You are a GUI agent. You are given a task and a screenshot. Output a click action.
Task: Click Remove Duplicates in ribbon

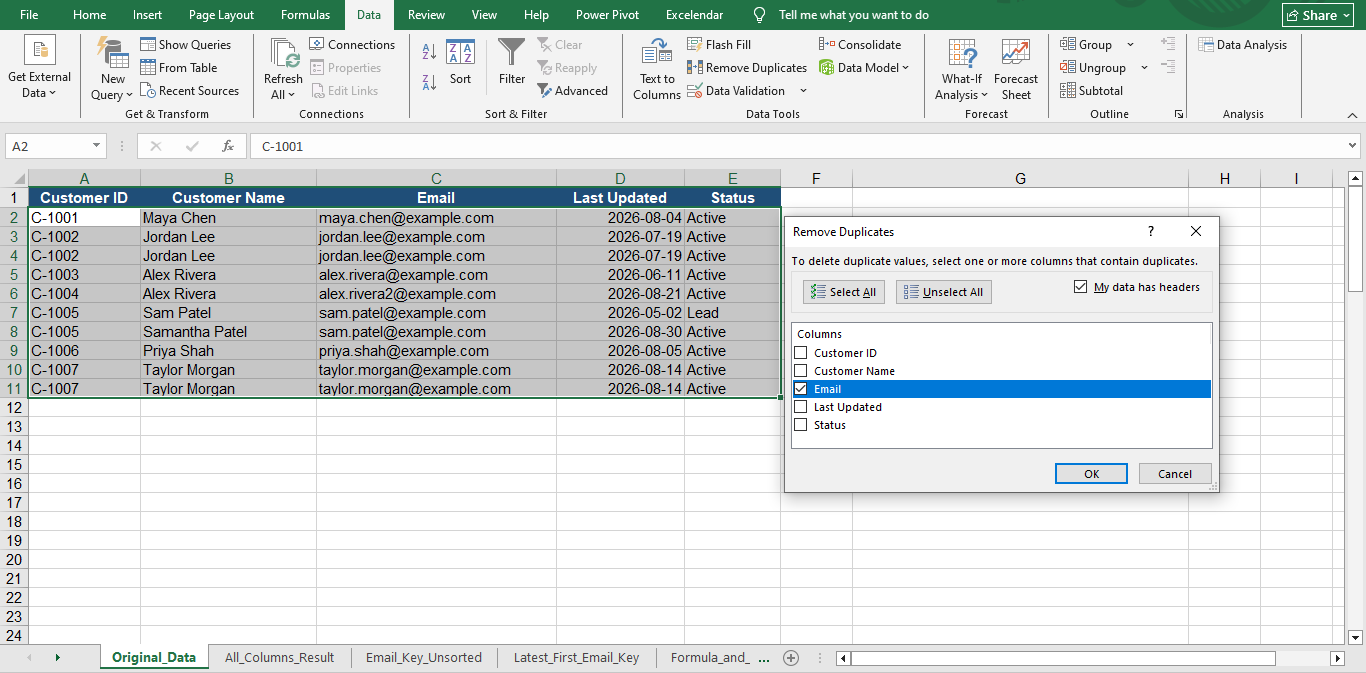747,68
